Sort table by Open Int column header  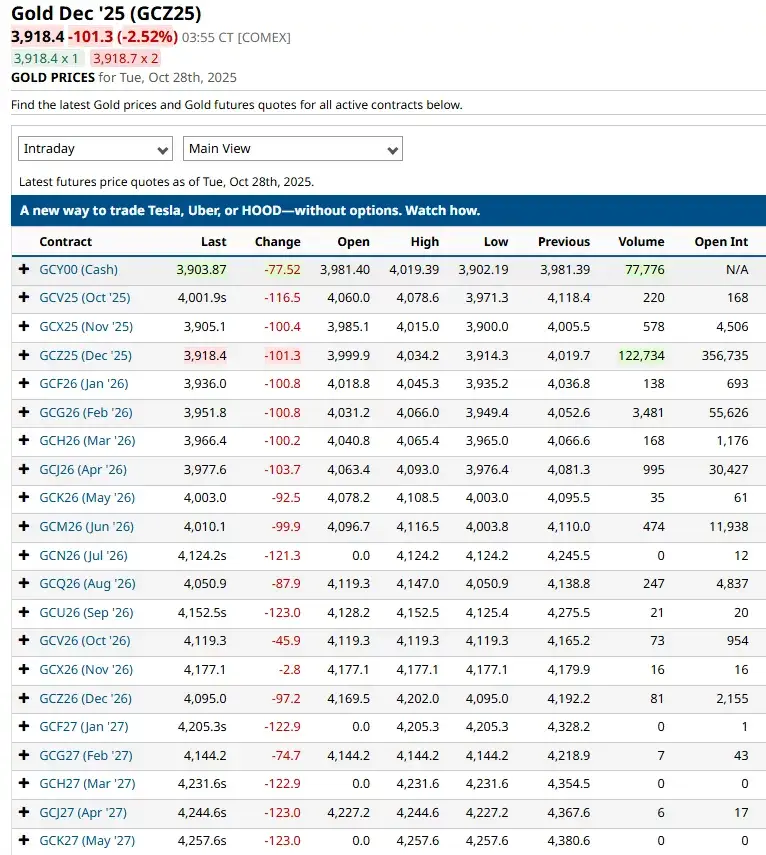coord(721,241)
